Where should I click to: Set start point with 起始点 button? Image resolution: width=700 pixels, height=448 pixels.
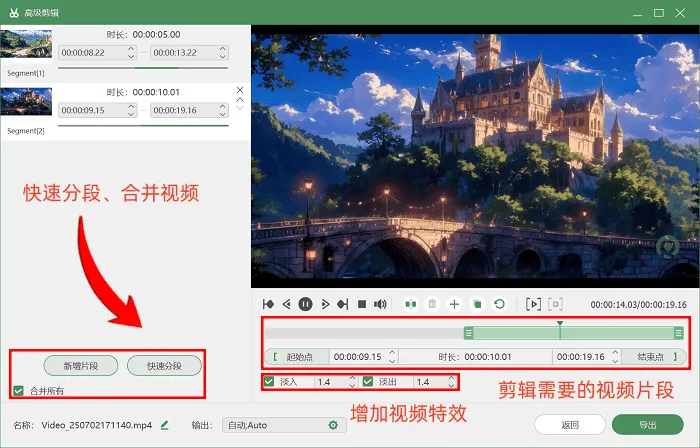[297, 357]
